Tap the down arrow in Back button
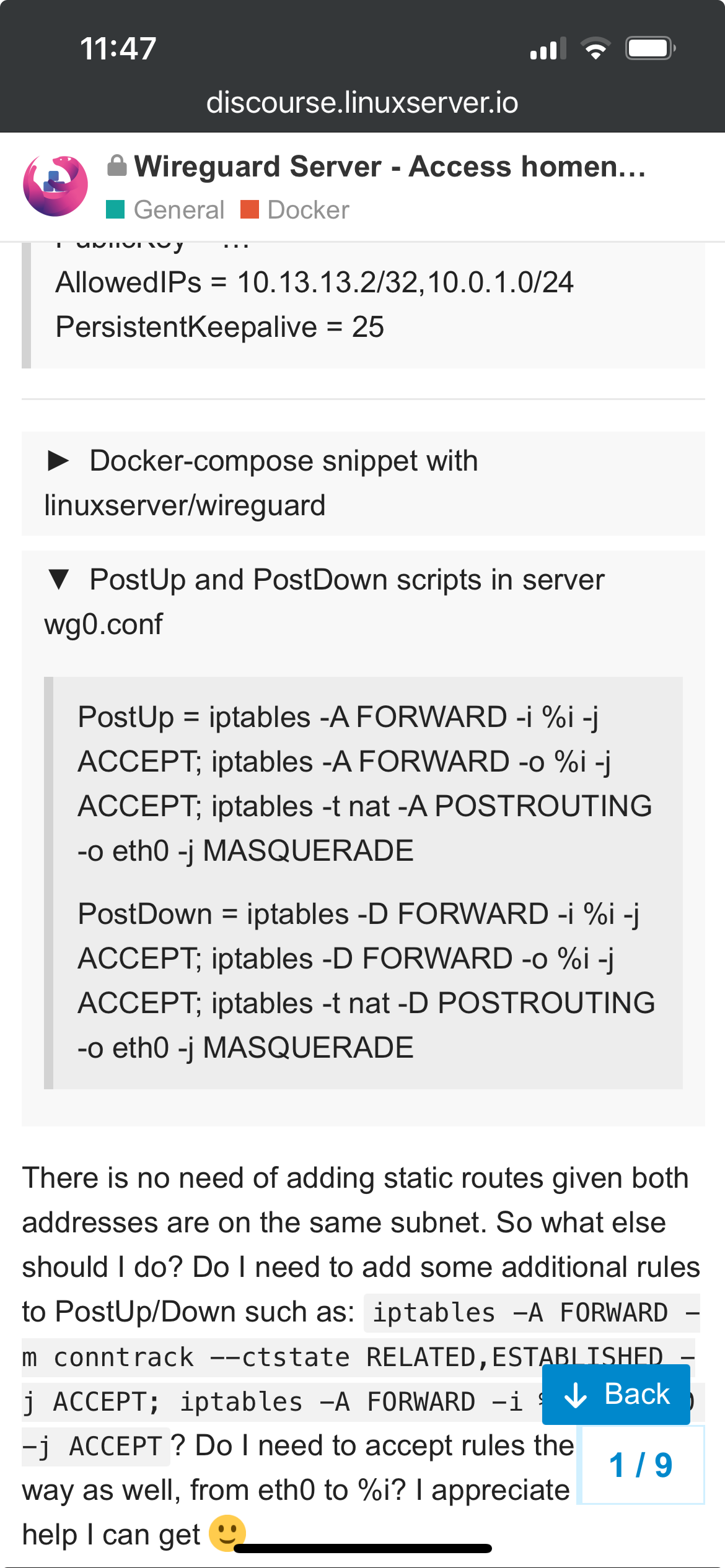 point(576,1395)
